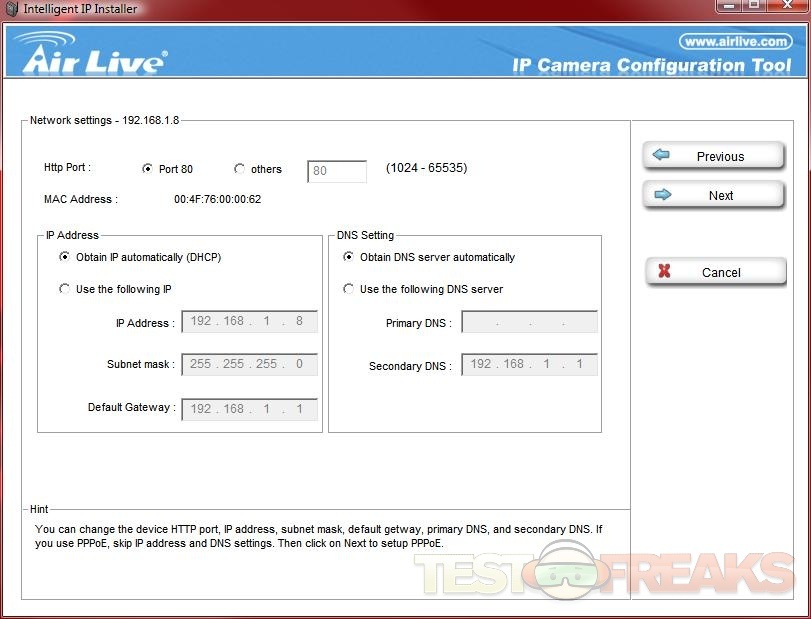Click the red X Cancel icon
This screenshot has height=619, width=811.
click(x=664, y=272)
